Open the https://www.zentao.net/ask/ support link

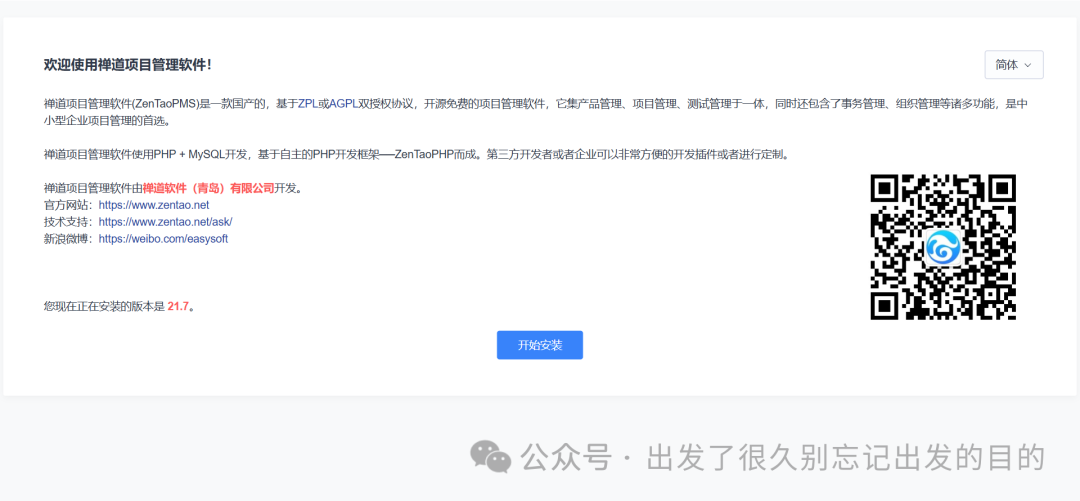tap(165, 222)
